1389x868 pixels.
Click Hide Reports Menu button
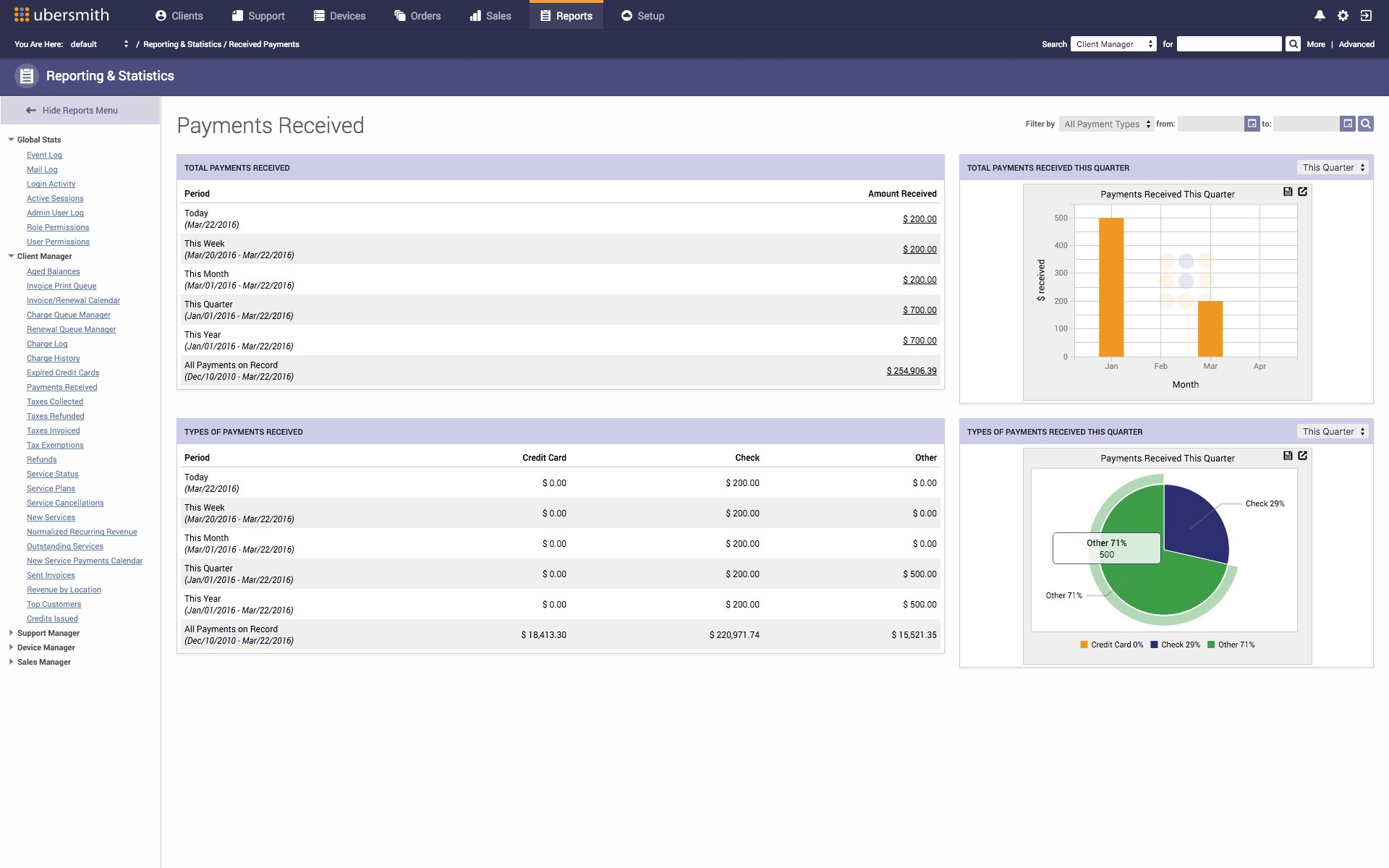[x=80, y=111]
